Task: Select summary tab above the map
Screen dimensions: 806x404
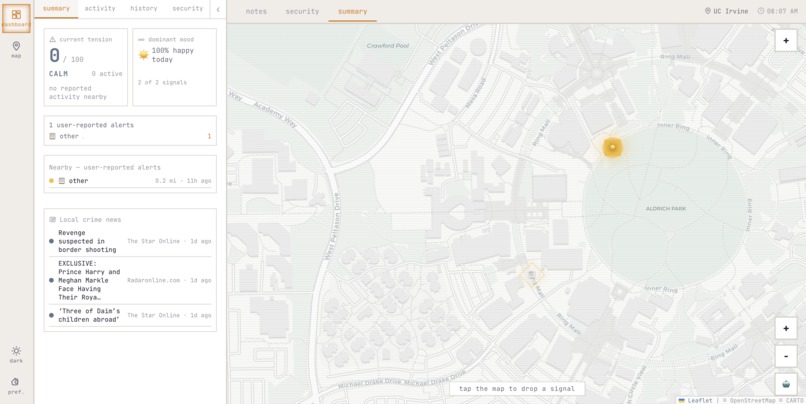Action: [x=353, y=11]
